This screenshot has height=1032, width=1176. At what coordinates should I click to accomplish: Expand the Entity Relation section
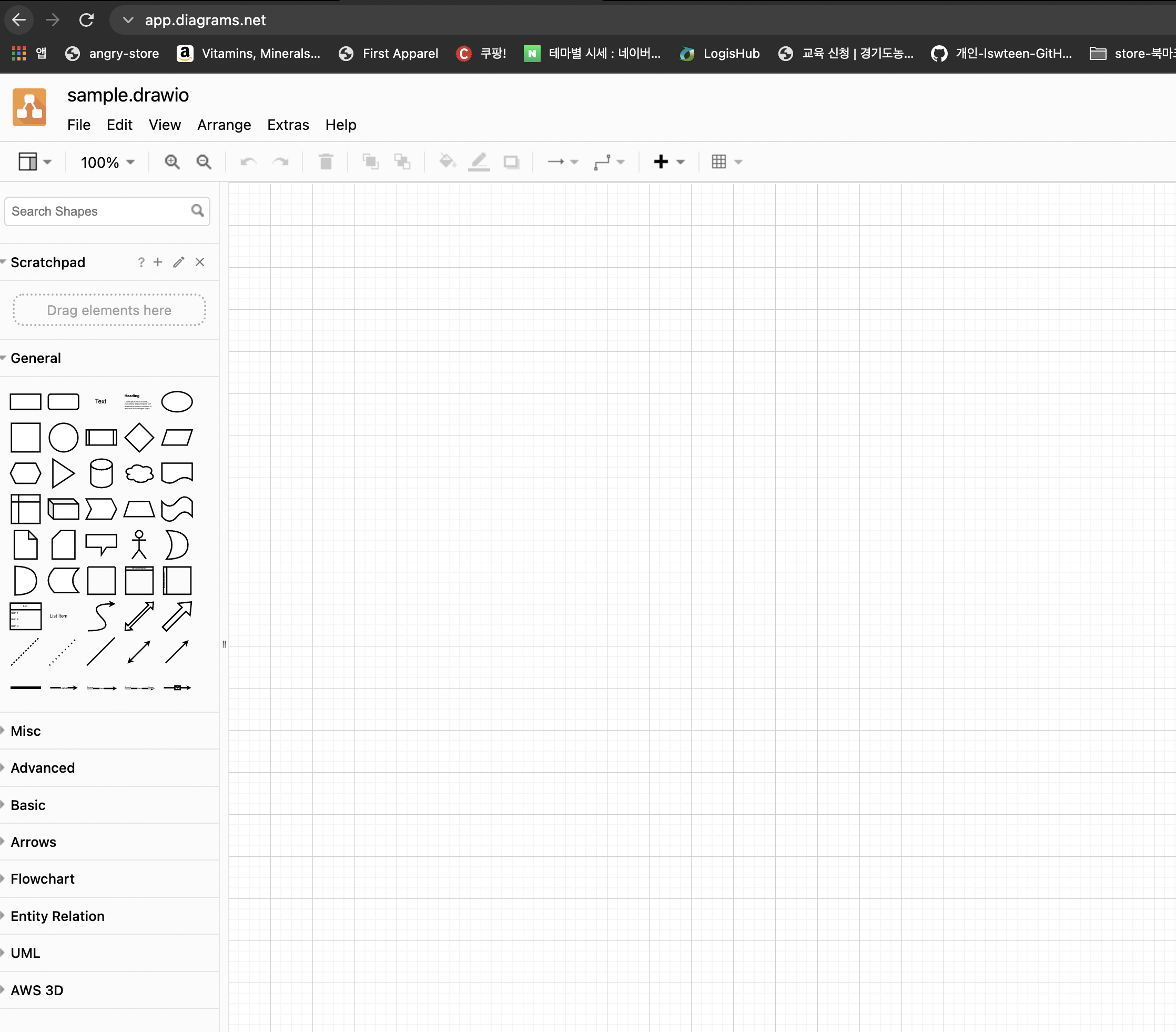pyautogui.click(x=57, y=916)
